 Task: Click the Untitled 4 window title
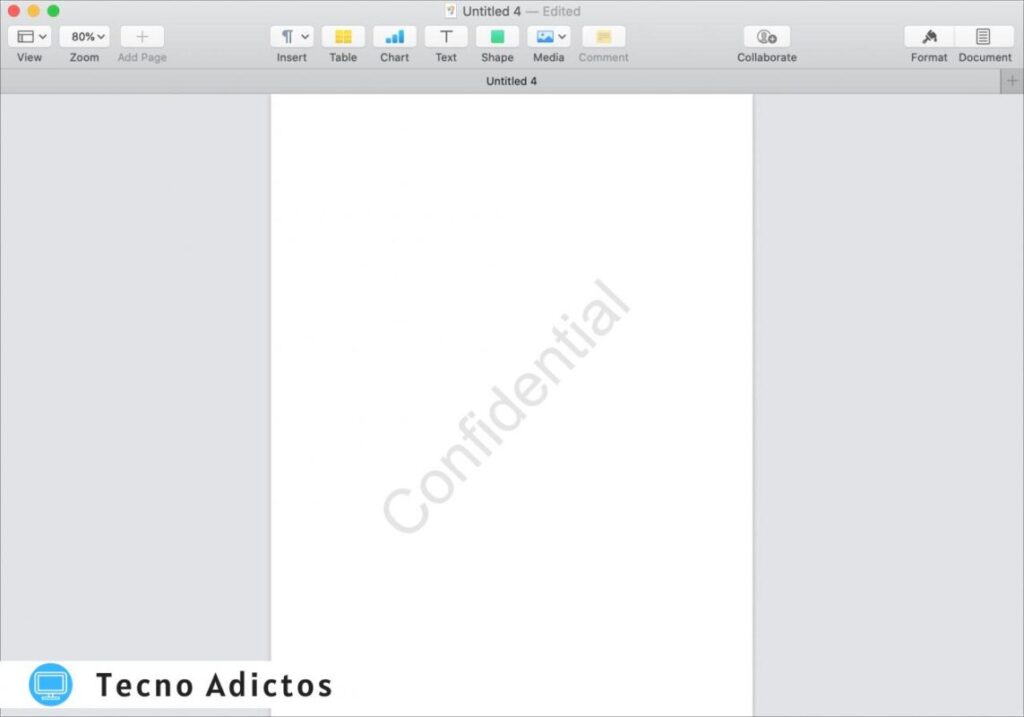tap(491, 11)
